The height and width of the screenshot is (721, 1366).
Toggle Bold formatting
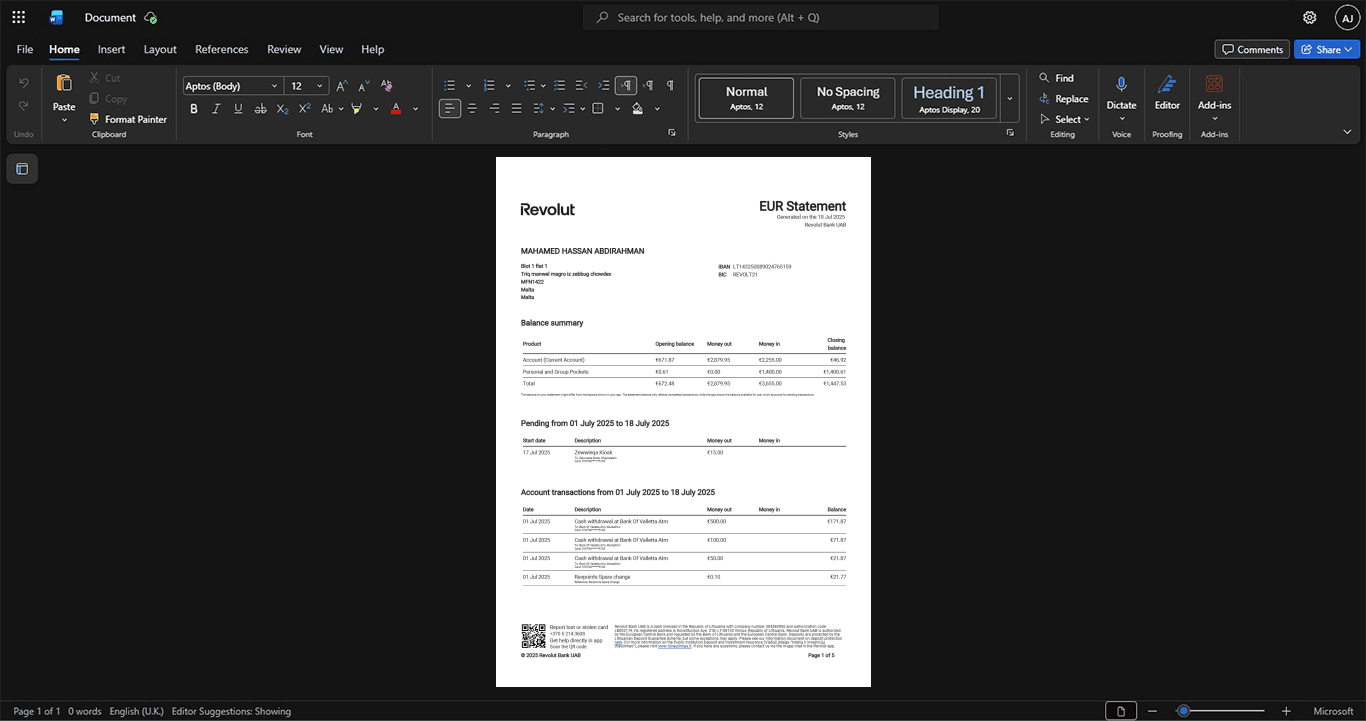click(194, 108)
